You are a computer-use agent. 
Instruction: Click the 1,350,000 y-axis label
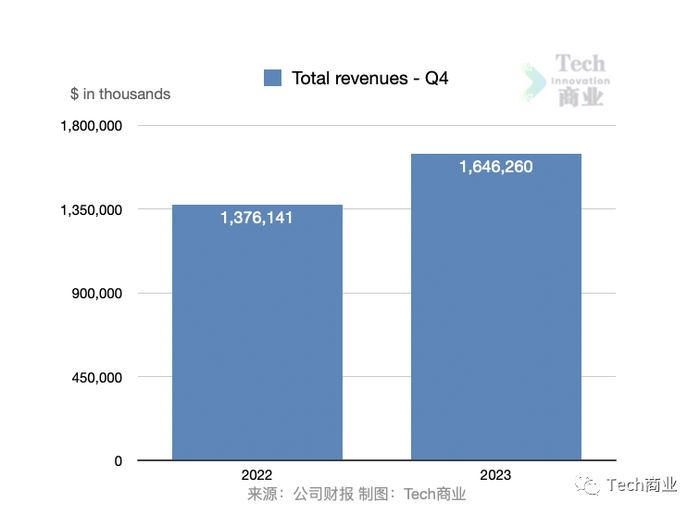91,210
